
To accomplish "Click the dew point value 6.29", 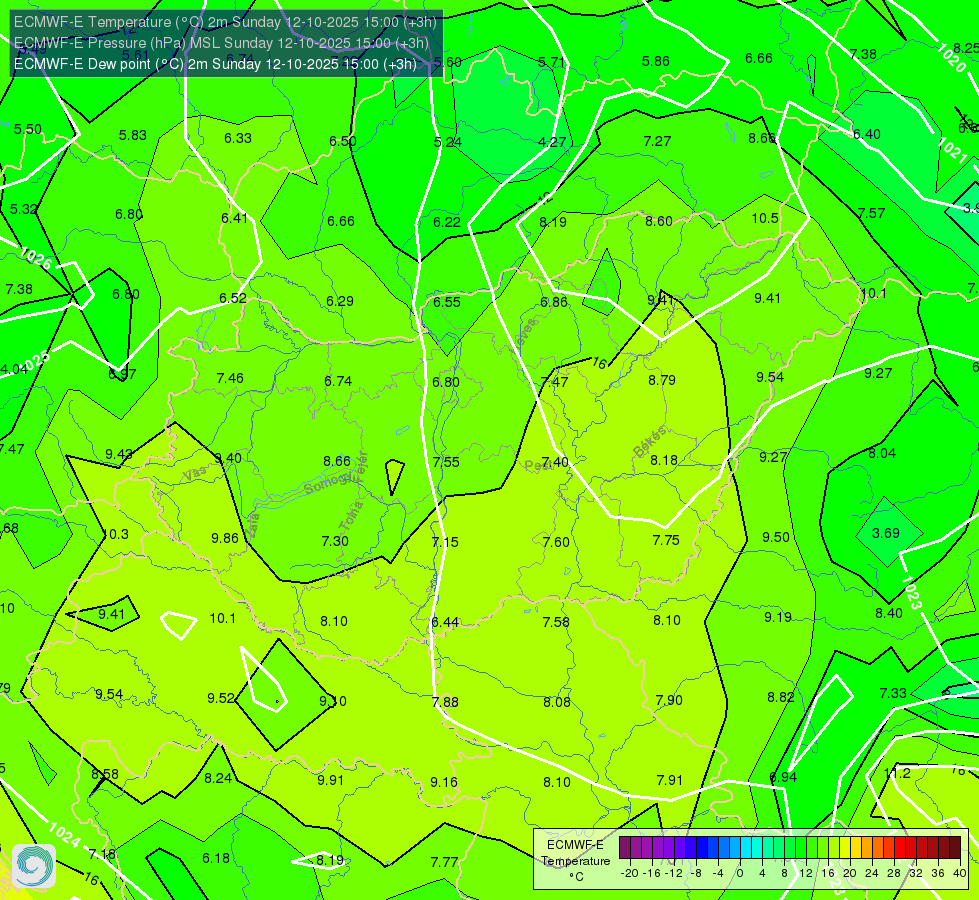I will point(340,301).
